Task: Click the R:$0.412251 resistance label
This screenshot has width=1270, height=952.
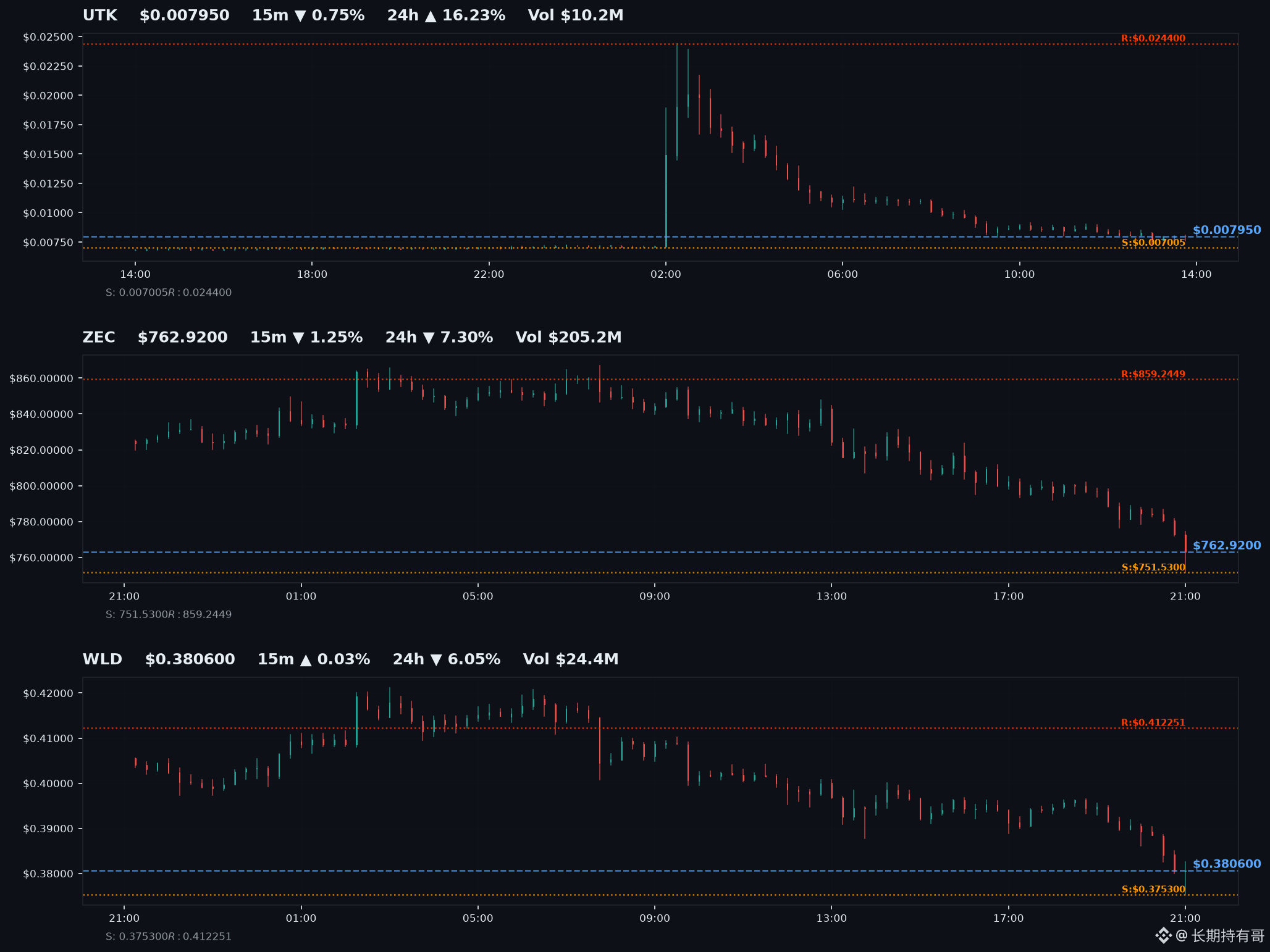Action: [x=1153, y=723]
